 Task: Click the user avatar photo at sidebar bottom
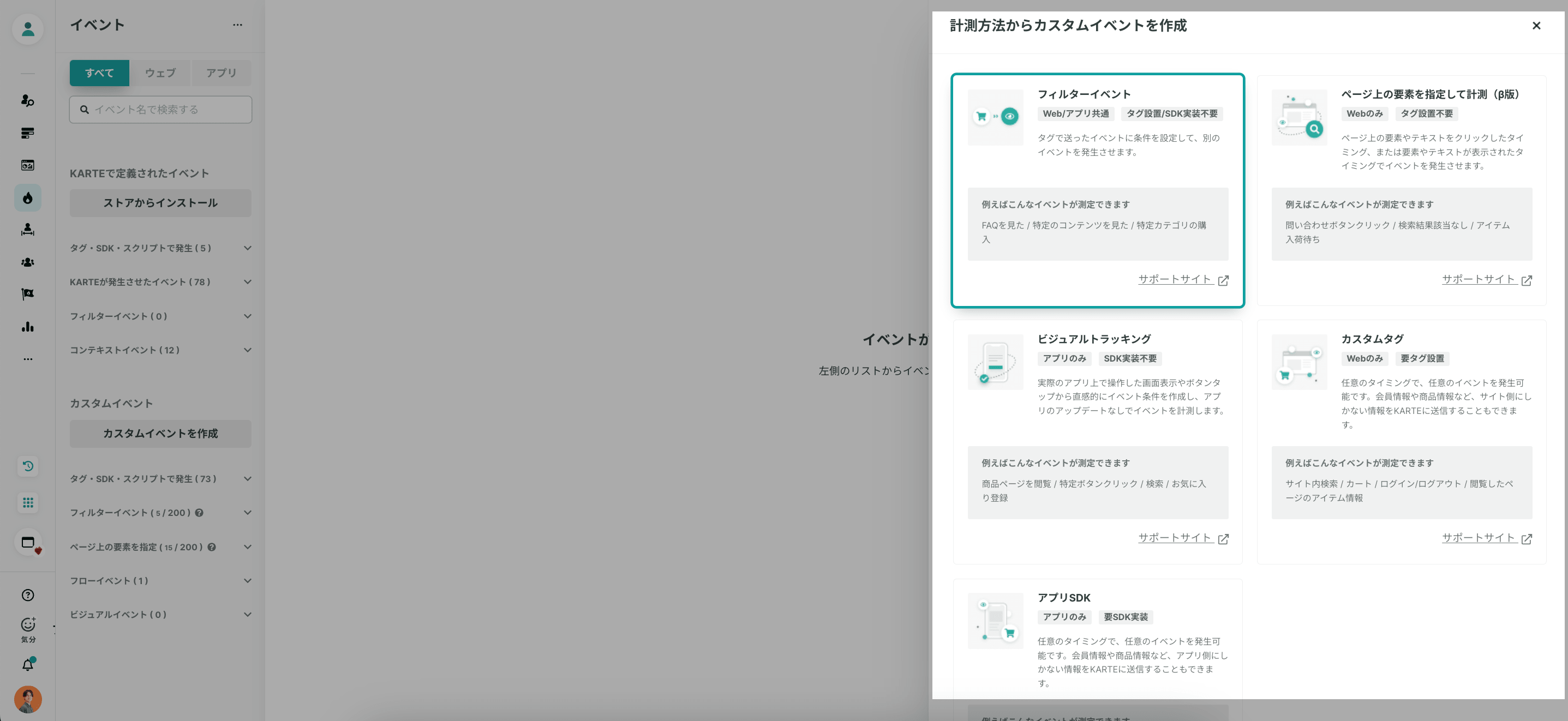pyautogui.click(x=28, y=699)
